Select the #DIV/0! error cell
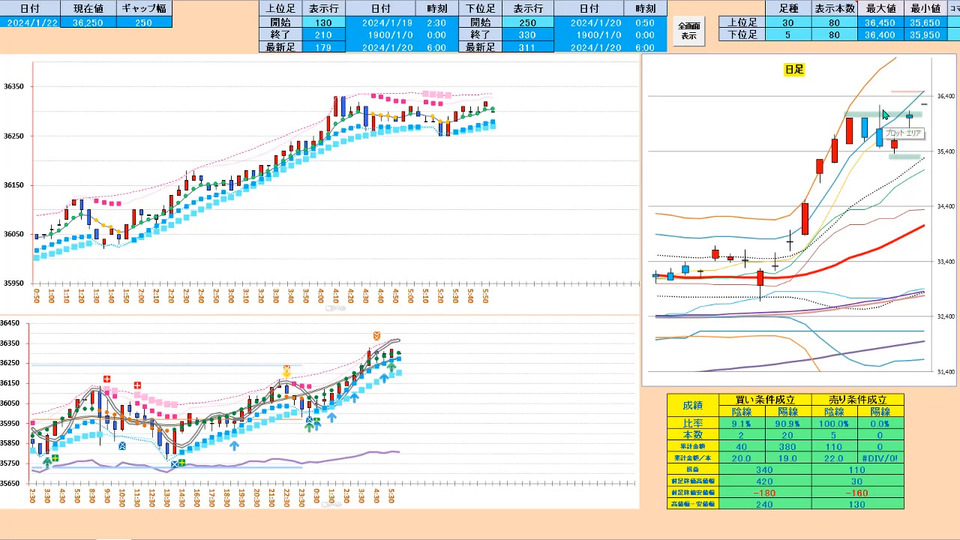The image size is (960, 540). (880, 458)
